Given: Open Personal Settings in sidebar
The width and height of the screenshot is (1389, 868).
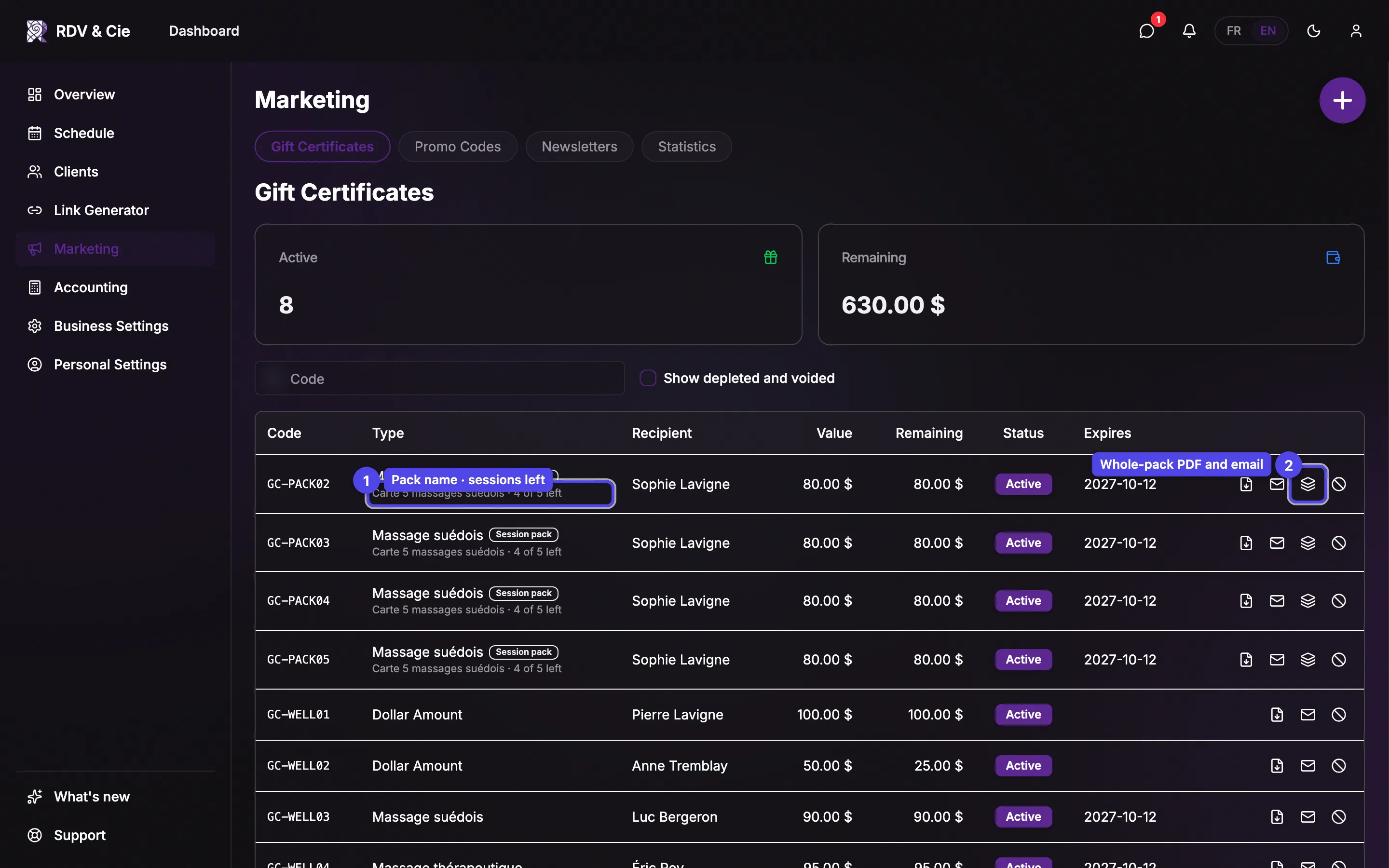Looking at the screenshot, I should 115,365.
